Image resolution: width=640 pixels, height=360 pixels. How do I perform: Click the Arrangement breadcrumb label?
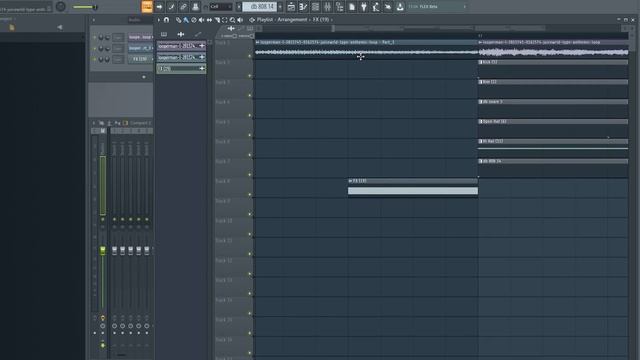pyautogui.click(x=293, y=20)
